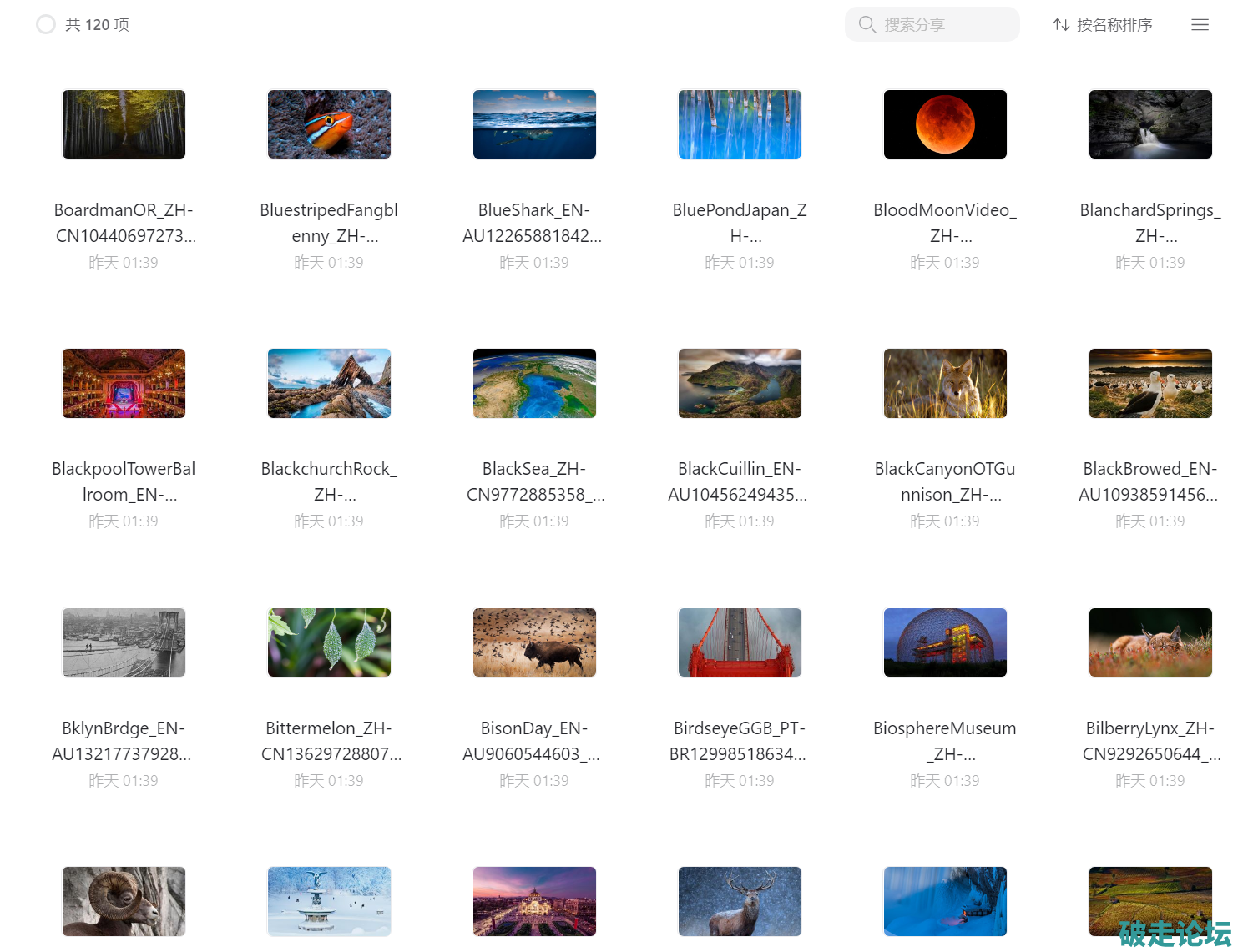Open the BlanchardSprings waterfall image
Screen dimensions: 1248x952
tap(1150, 124)
